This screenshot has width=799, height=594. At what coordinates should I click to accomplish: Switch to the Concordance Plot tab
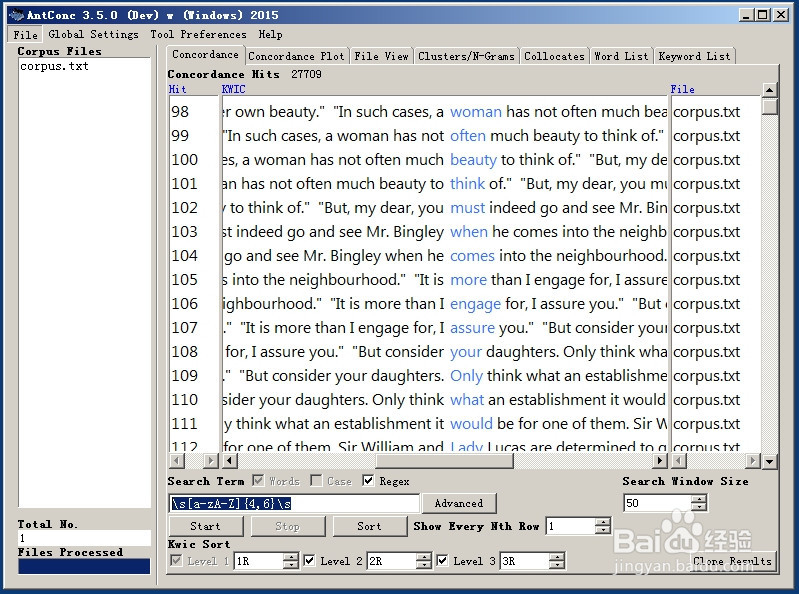point(297,56)
